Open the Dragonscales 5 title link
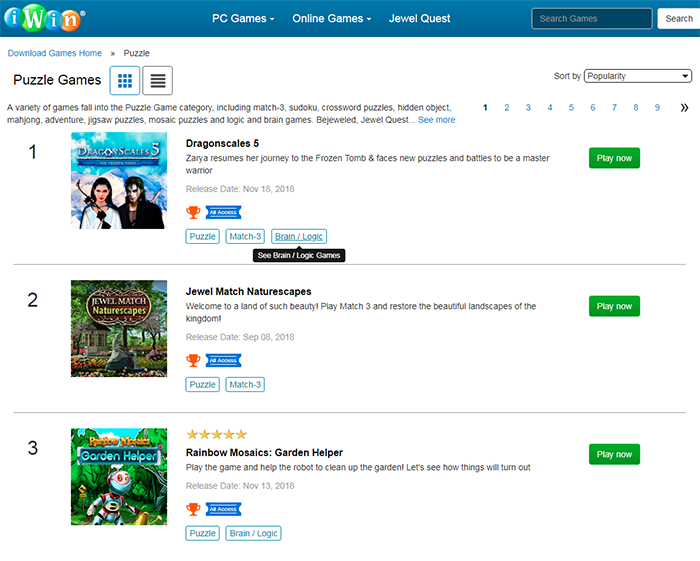Screen dimensions: 700x561 point(222,143)
